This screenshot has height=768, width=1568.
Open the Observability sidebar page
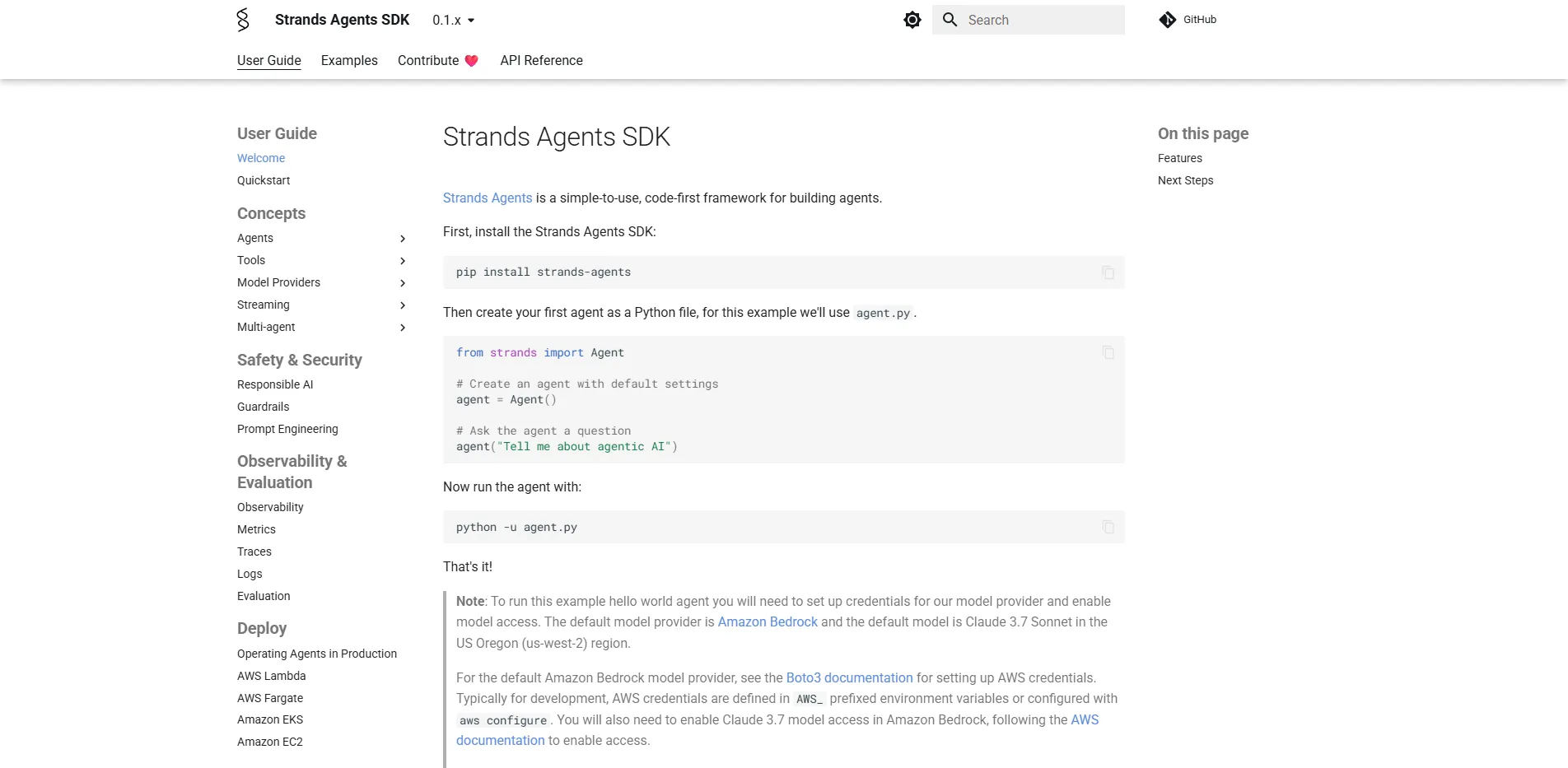click(x=270, y=507)
